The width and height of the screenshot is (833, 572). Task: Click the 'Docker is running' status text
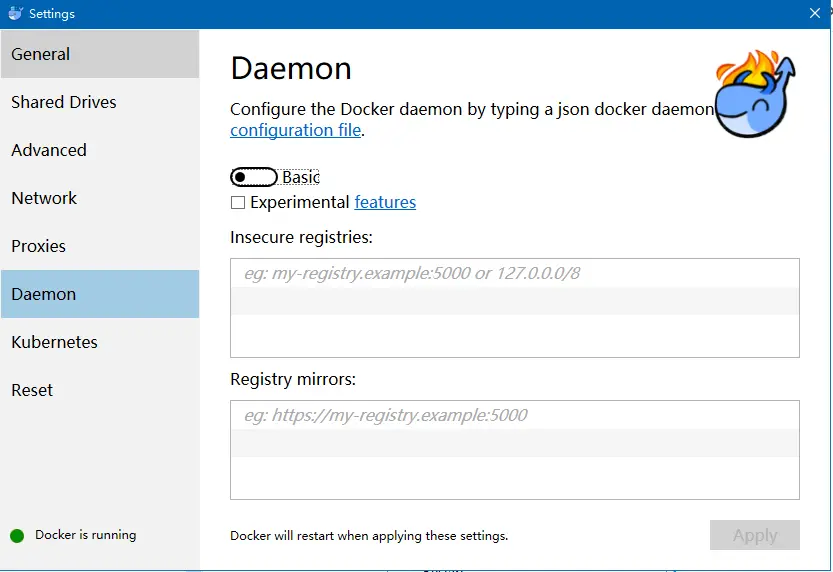[86, 535]
